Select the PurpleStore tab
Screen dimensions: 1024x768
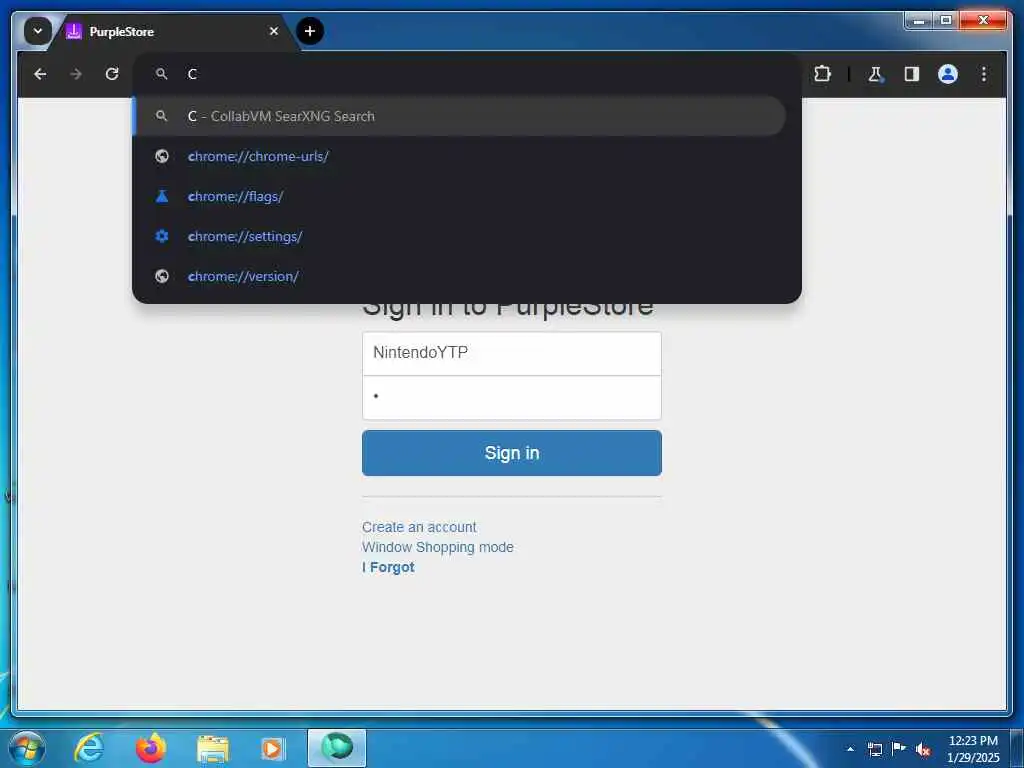[173, 31]
